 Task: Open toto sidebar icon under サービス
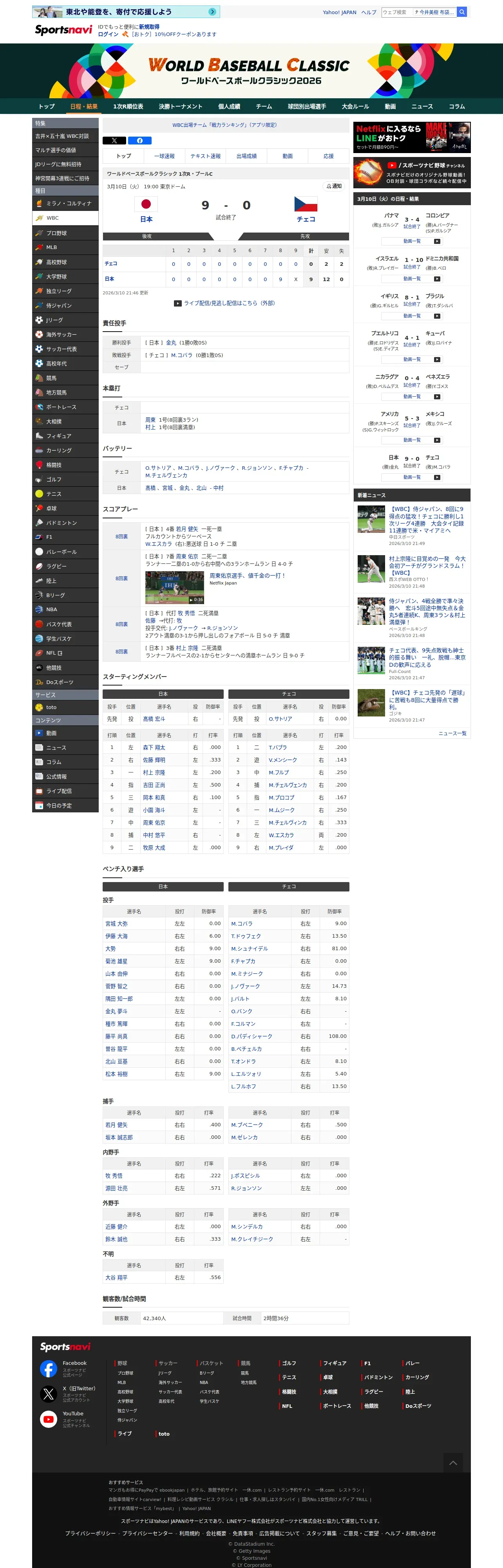pyautogui.click(x=40, y=707)
